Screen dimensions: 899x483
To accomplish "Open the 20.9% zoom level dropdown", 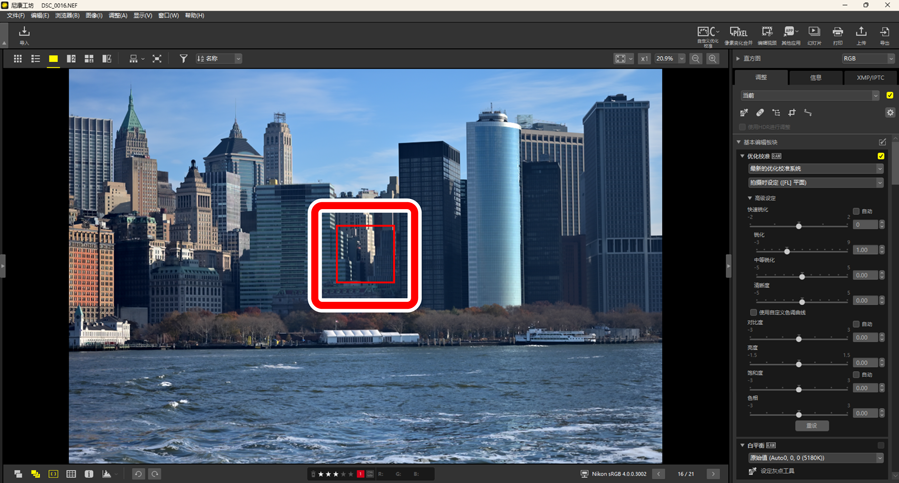I will click(x=682, y=59).
